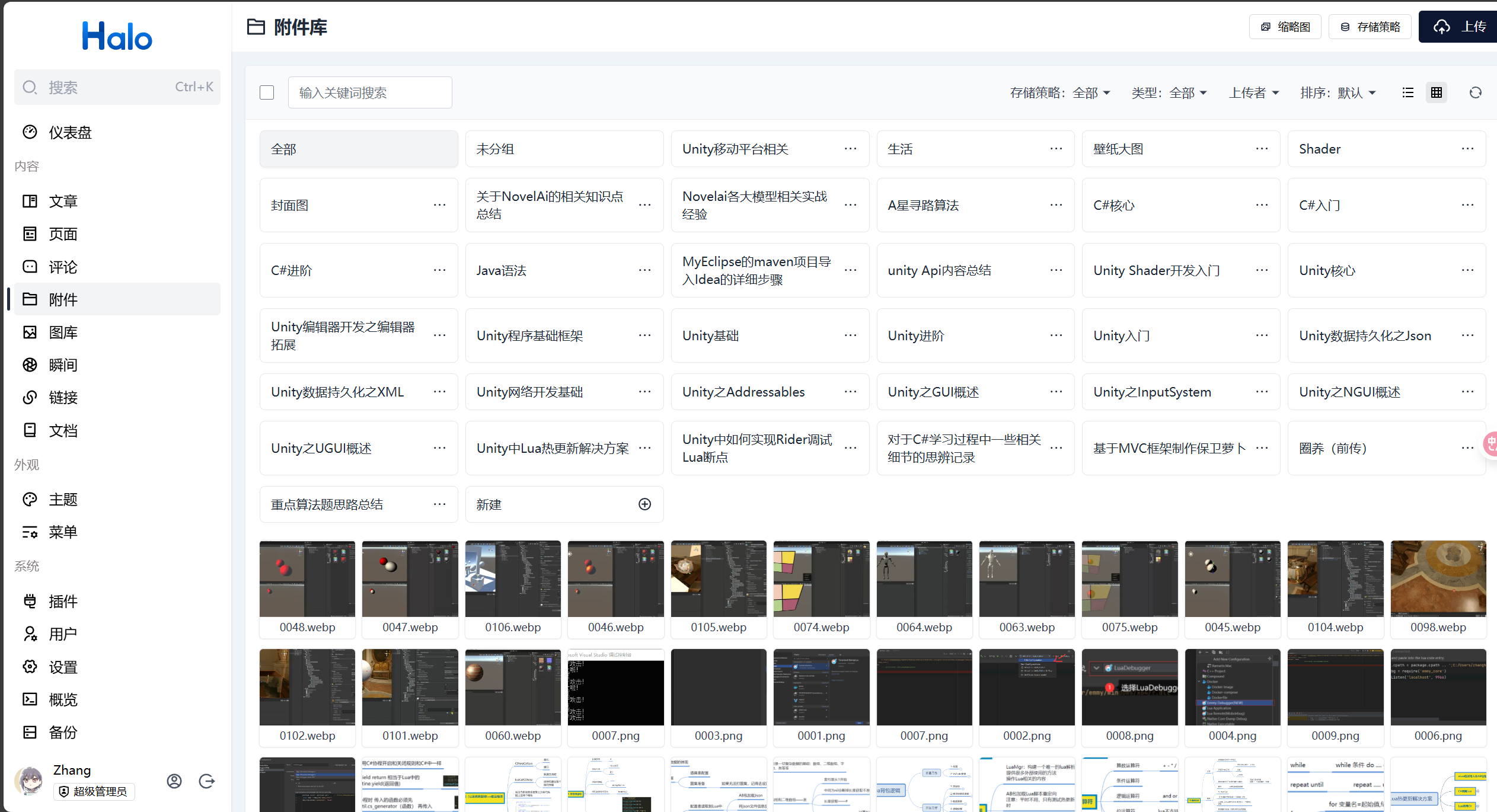1497x812 pixels.
Task: Expand the 类型 filter dropdown
Action: click(1169, 93)
